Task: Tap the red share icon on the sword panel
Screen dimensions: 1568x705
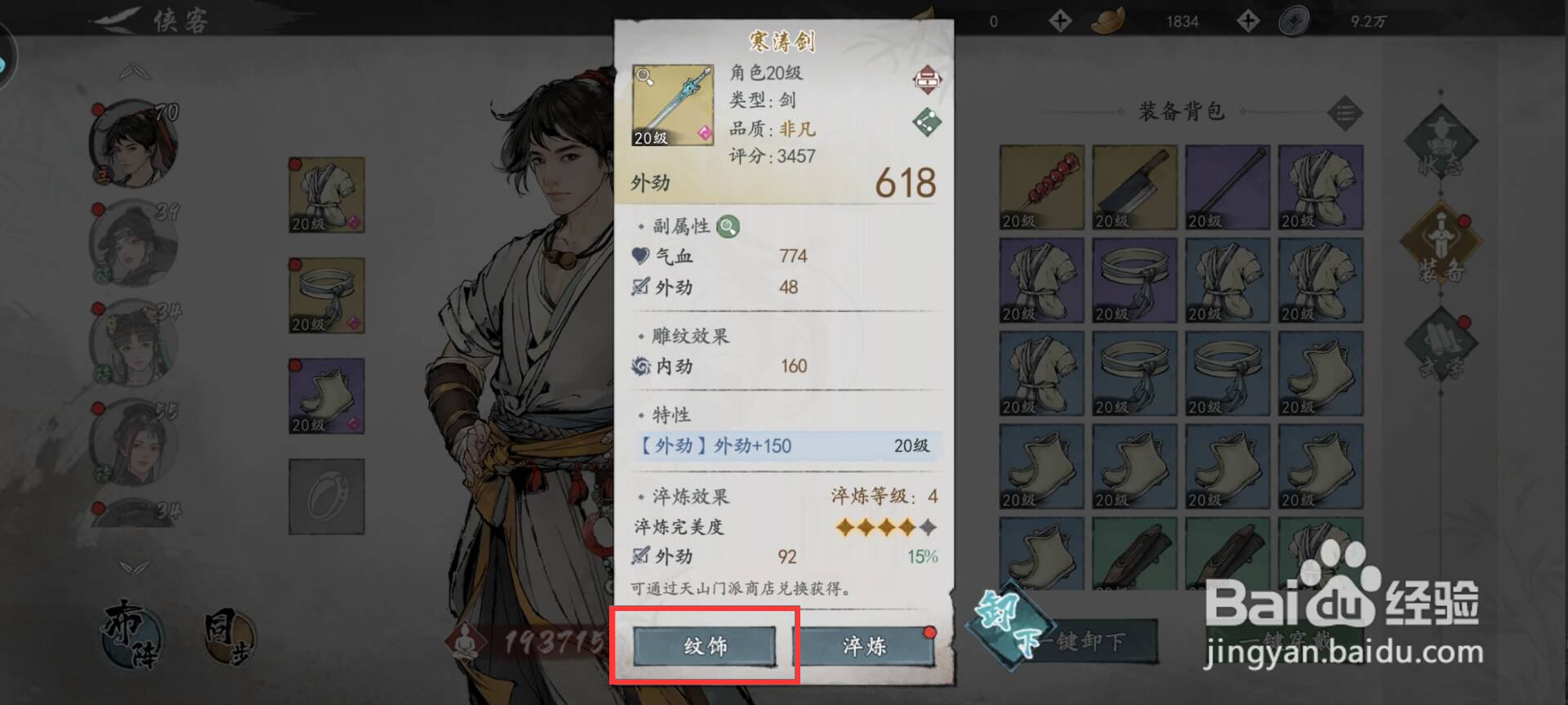Action: tap(927, 80)
